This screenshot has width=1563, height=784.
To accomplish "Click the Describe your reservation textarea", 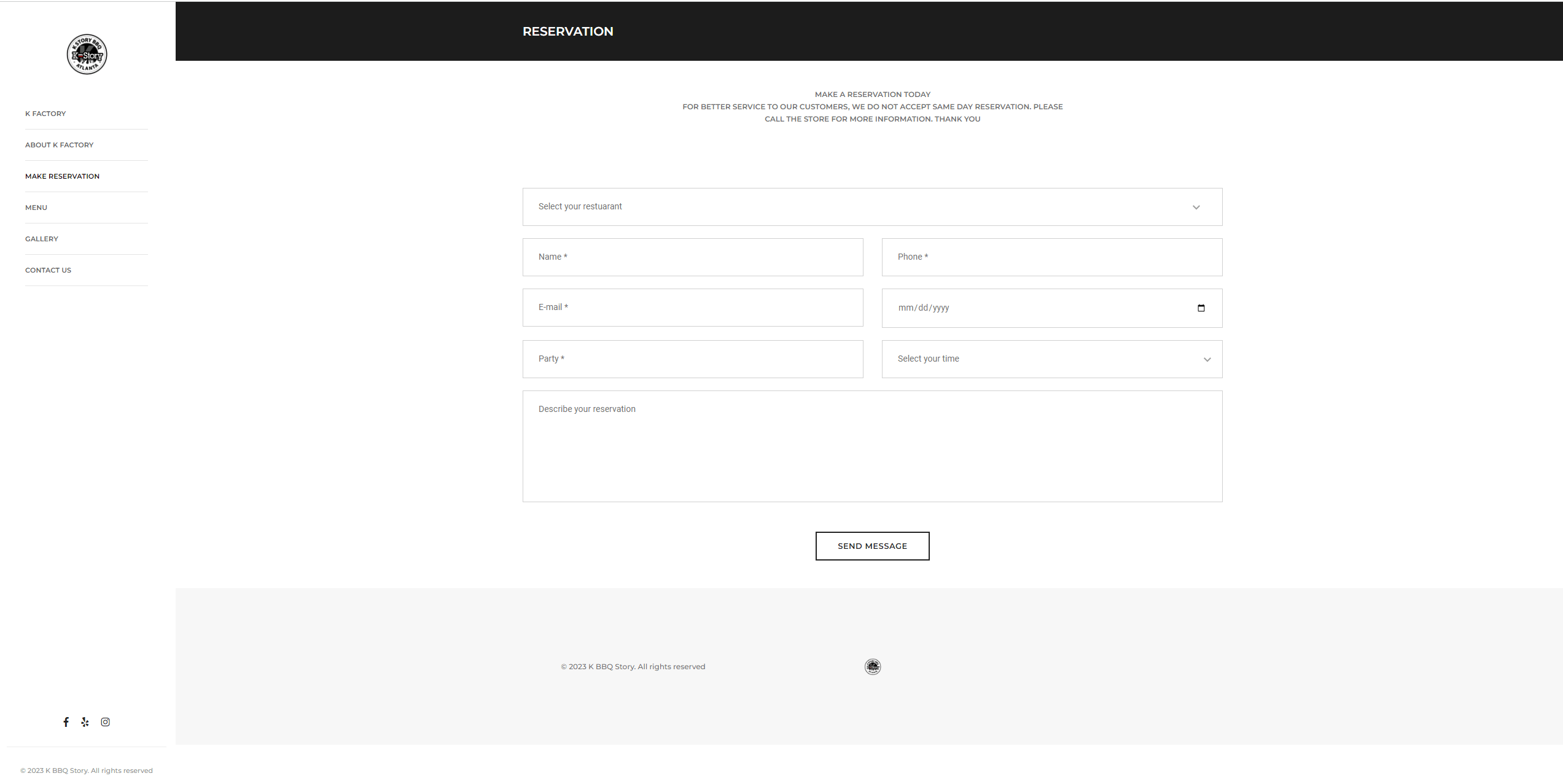I will [x=872, y=446].
